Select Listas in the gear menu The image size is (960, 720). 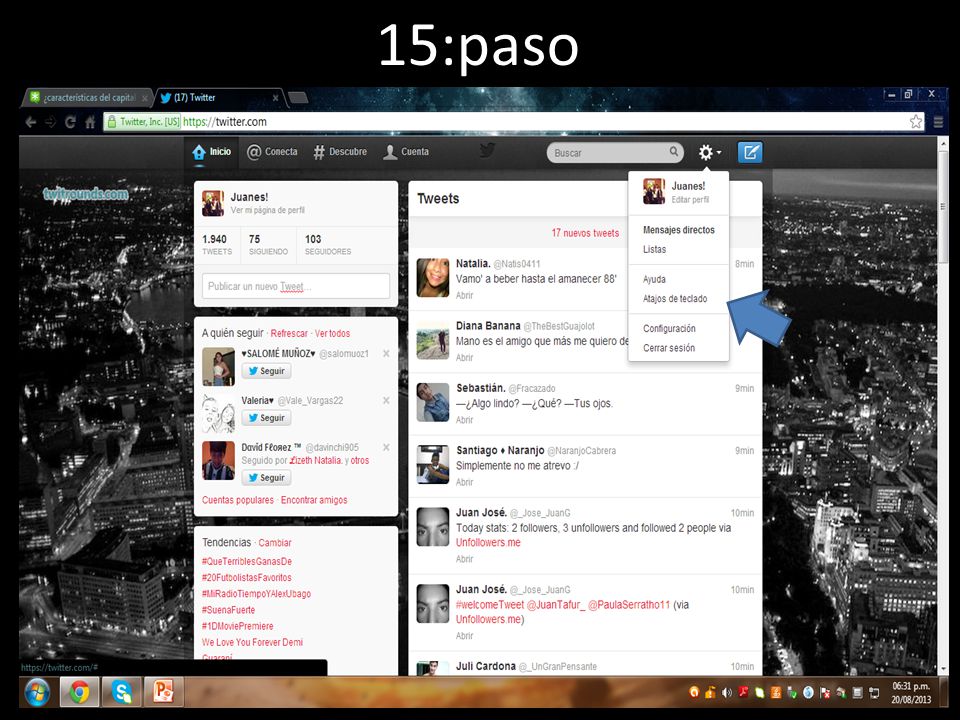tap(654, 249)
